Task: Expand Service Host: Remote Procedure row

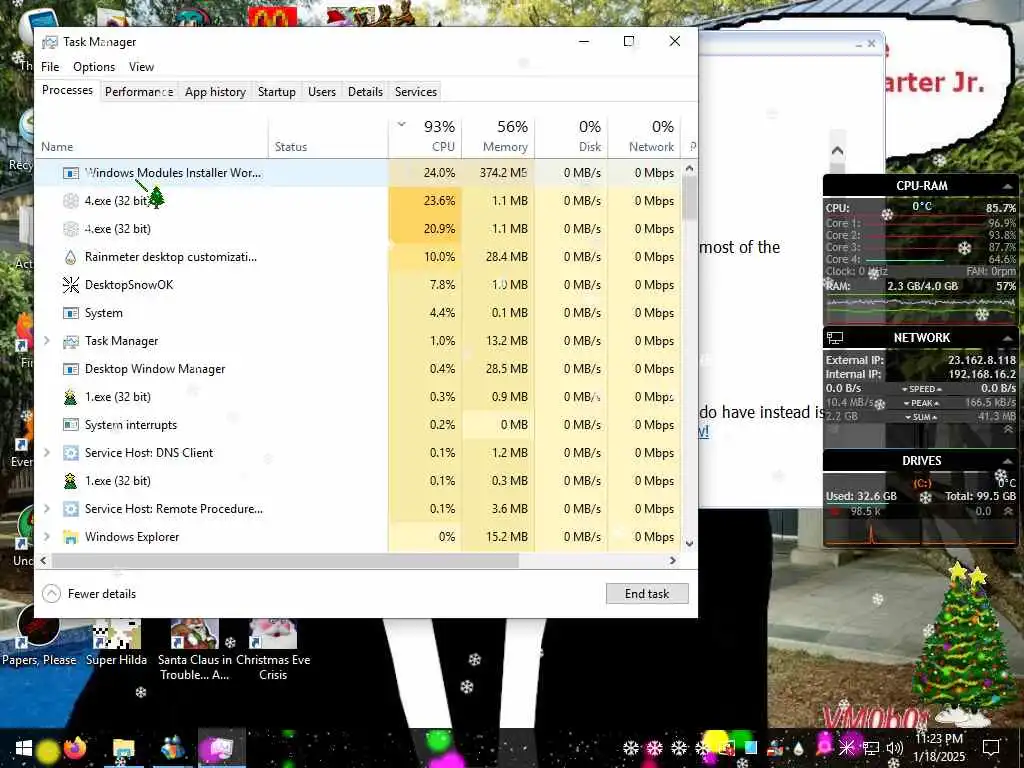Action: coord(46,509)
